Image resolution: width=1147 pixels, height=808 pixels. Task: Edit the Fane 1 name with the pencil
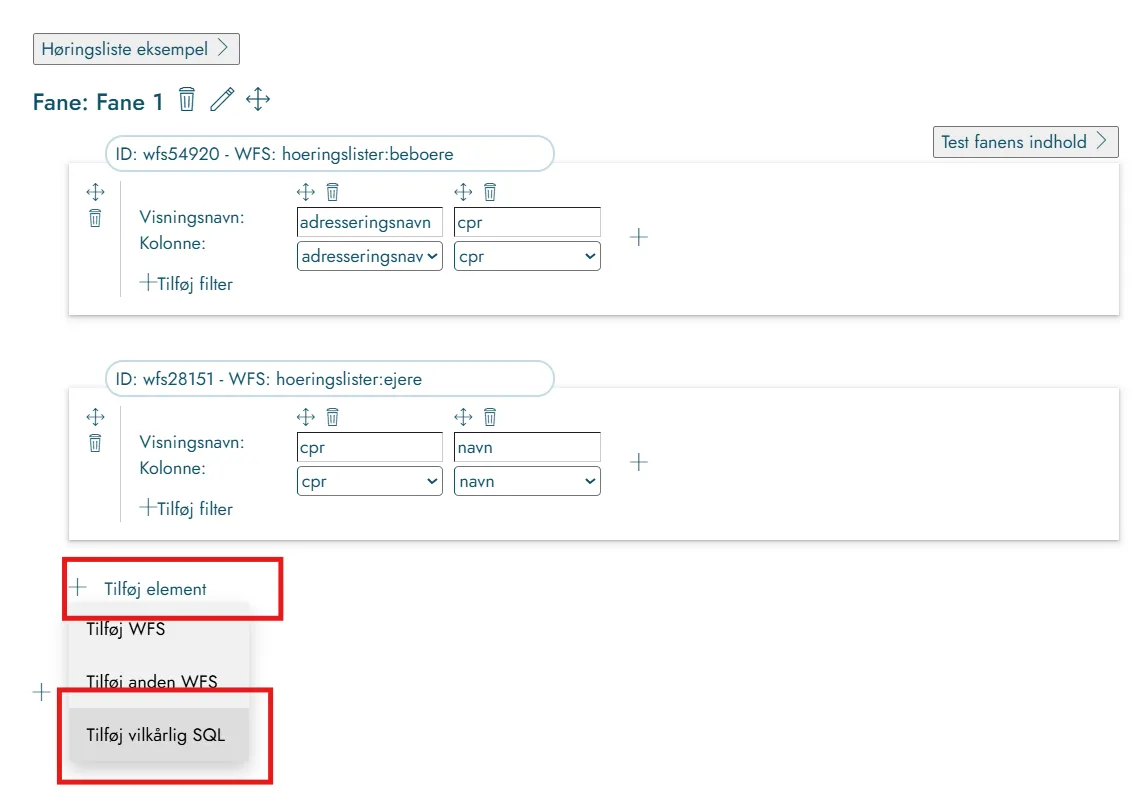(x=222, y=99)
